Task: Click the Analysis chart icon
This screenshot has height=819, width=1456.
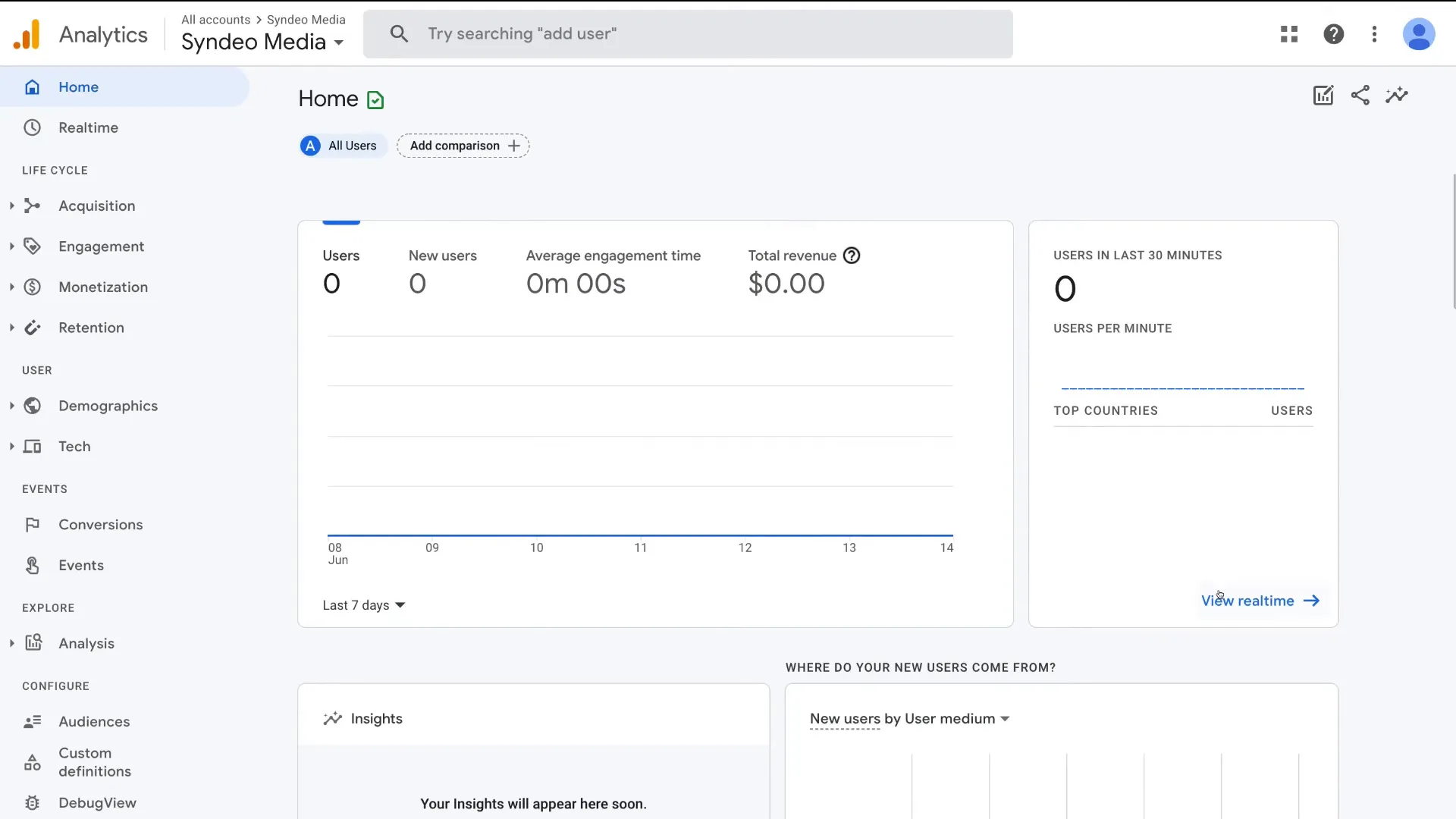Action: pyautogui.click(x=33, y=642)
